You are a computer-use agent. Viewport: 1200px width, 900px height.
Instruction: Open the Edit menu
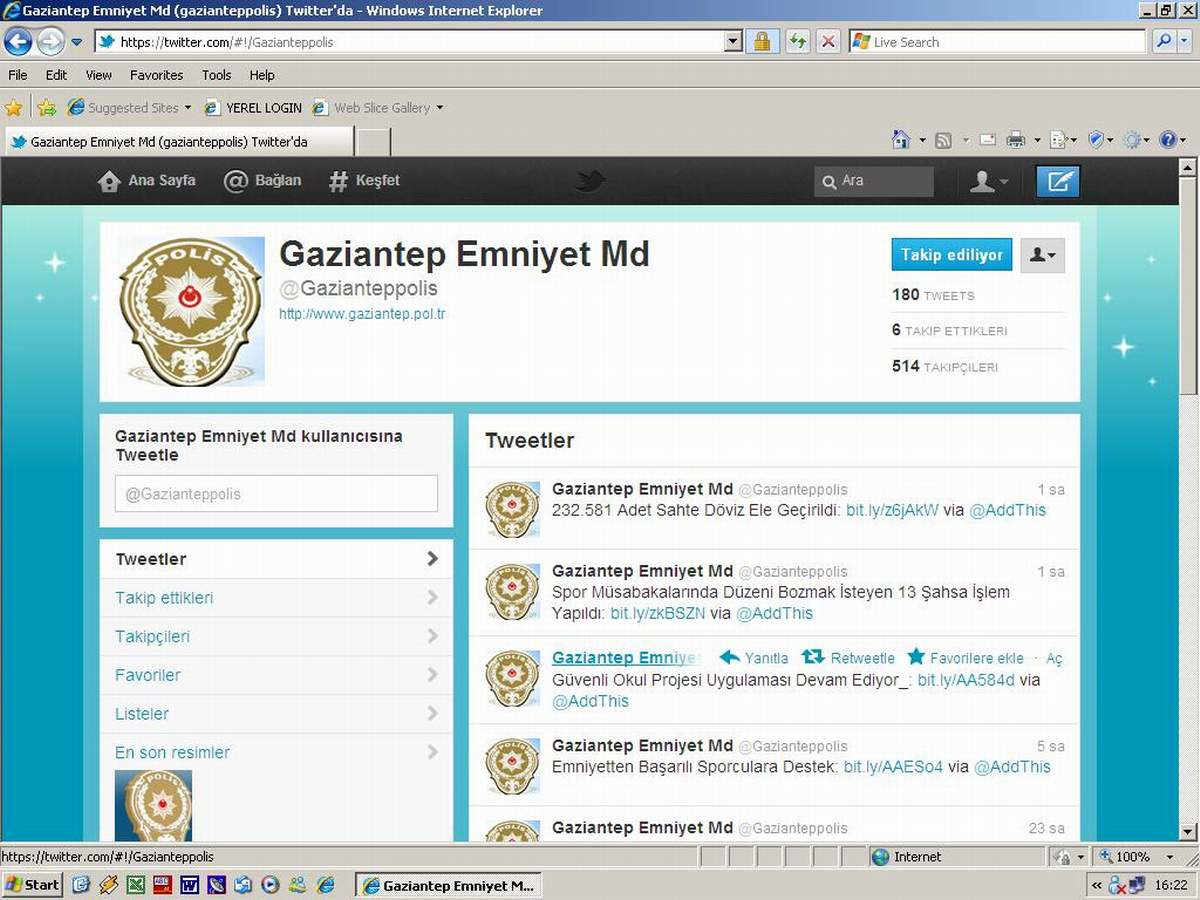56,75
